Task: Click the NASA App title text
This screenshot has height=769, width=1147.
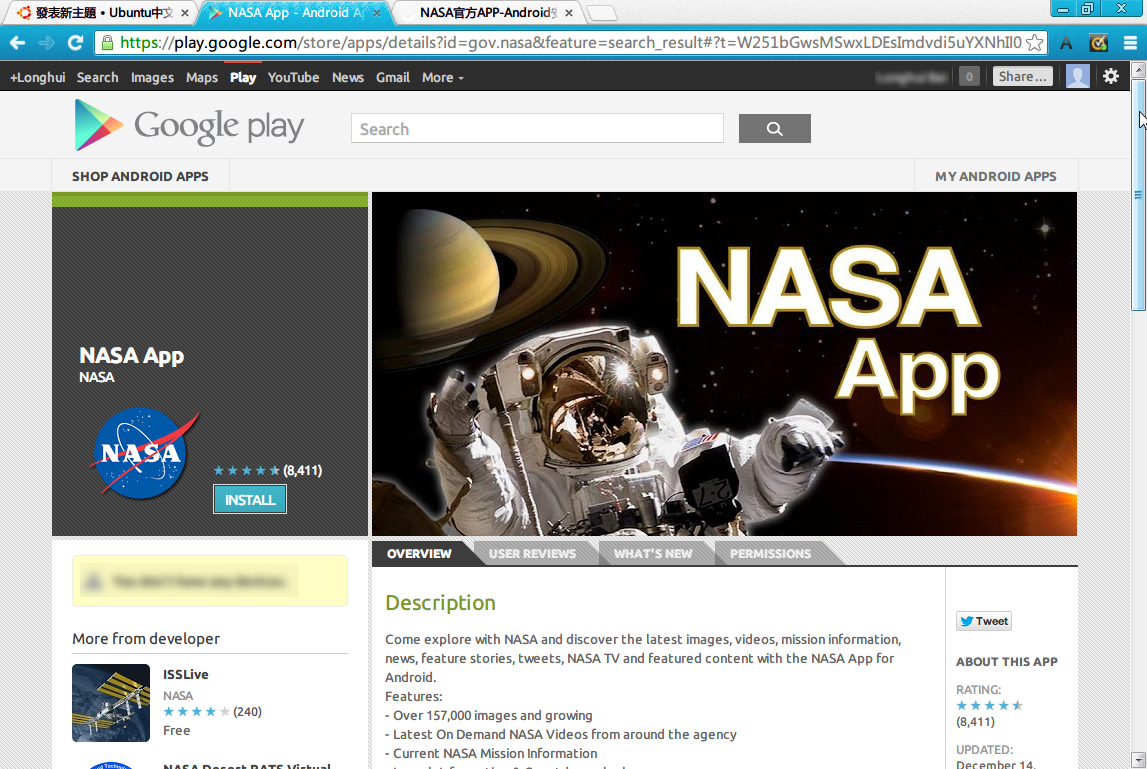Action: pos(132,356)
